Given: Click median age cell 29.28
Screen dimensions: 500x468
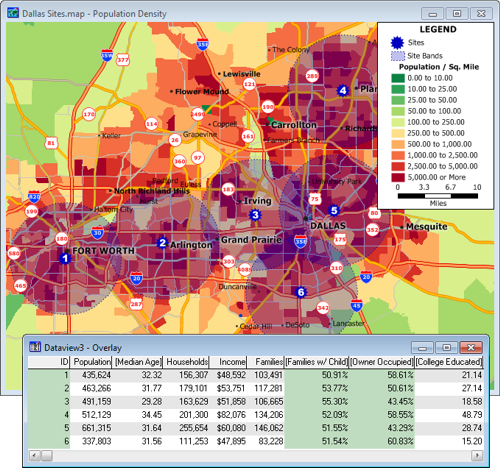Looking at the screenshot, I should click(137, 401).
